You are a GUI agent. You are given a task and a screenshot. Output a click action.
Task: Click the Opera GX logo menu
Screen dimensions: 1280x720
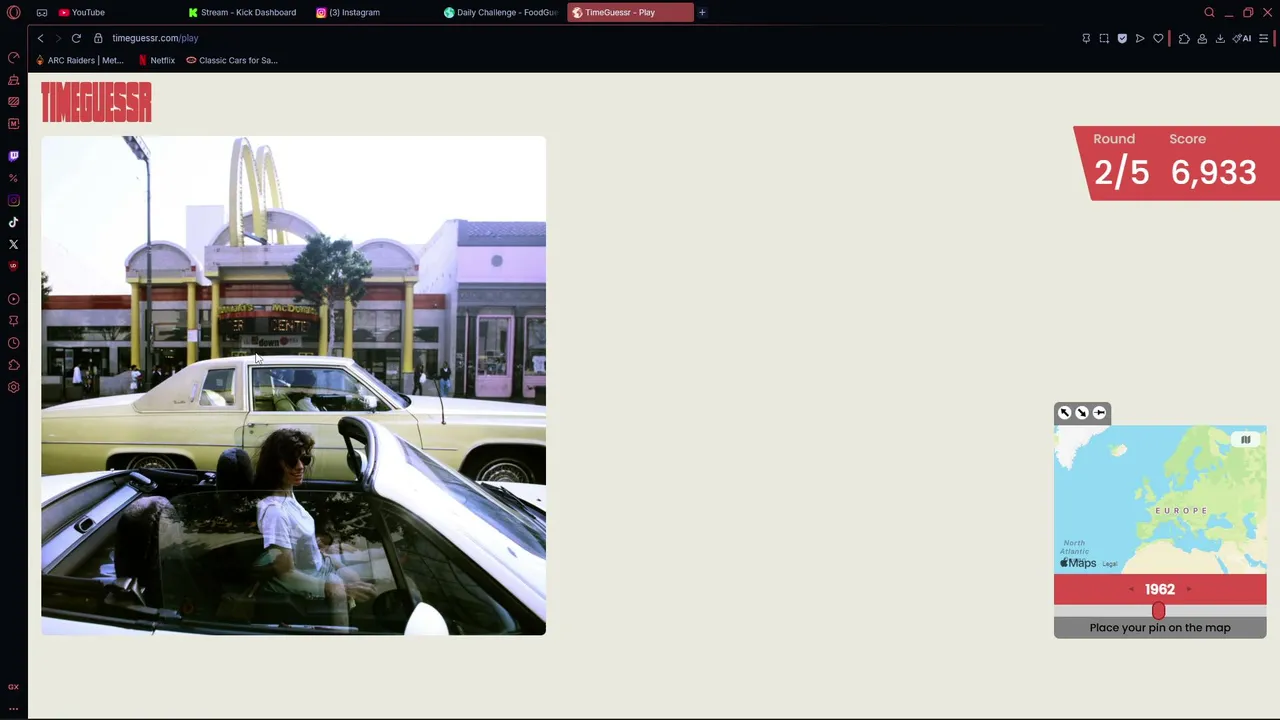point(13,12)
